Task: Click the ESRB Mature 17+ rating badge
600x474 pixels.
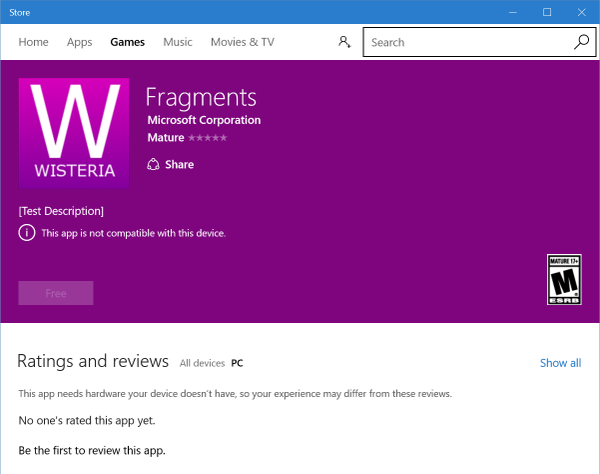Action: 563,279
